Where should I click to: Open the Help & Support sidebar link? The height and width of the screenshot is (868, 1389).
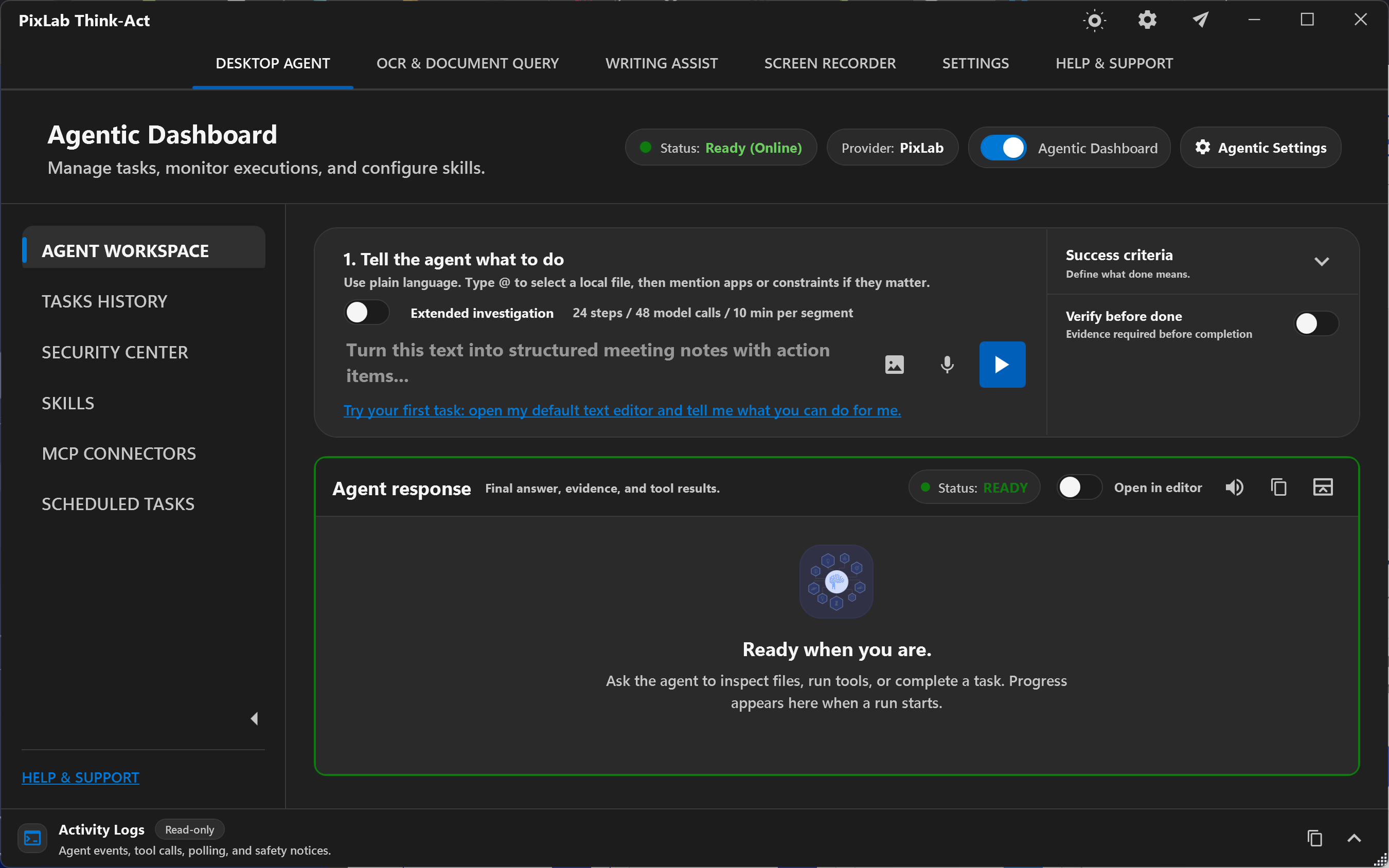(80, 777)
